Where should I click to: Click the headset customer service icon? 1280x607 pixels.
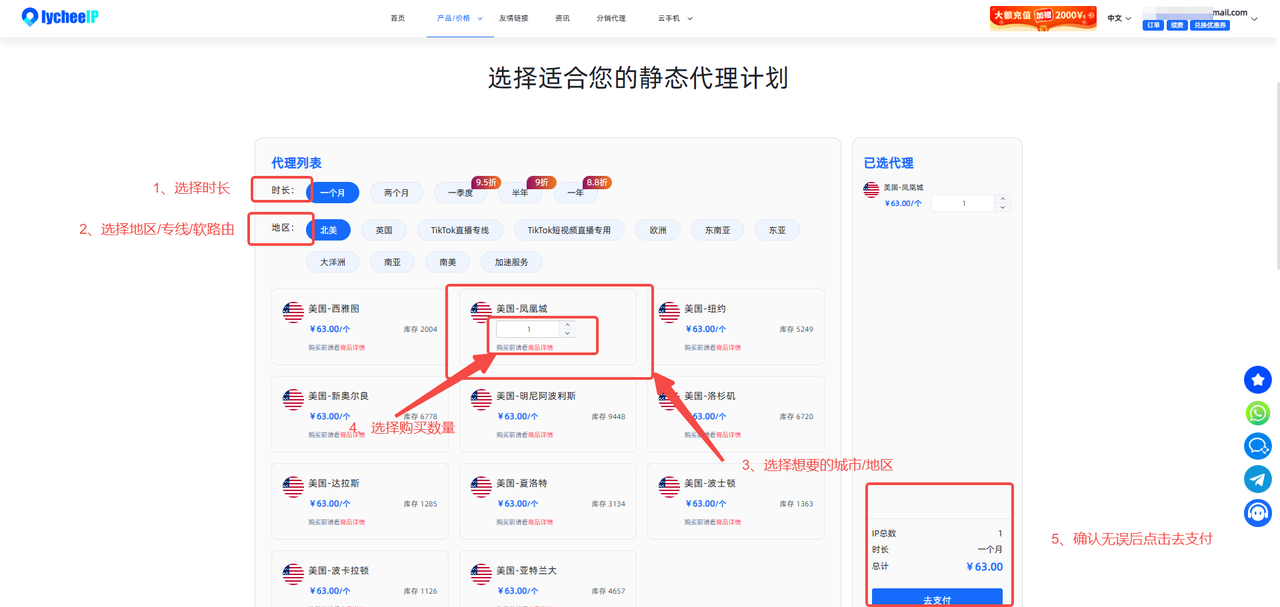point(1257,513)
